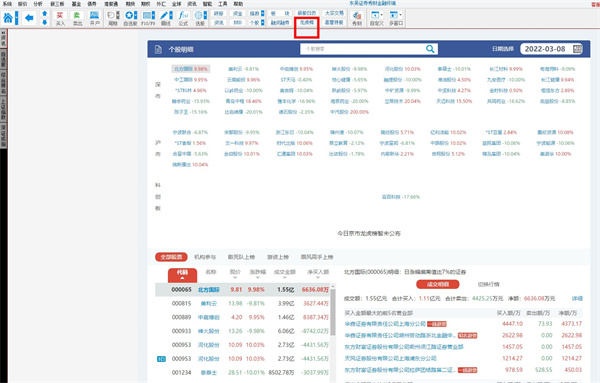Viewport: 600px width, 383px height.
Task: Select stock row 001234
Action: (243, 372)
